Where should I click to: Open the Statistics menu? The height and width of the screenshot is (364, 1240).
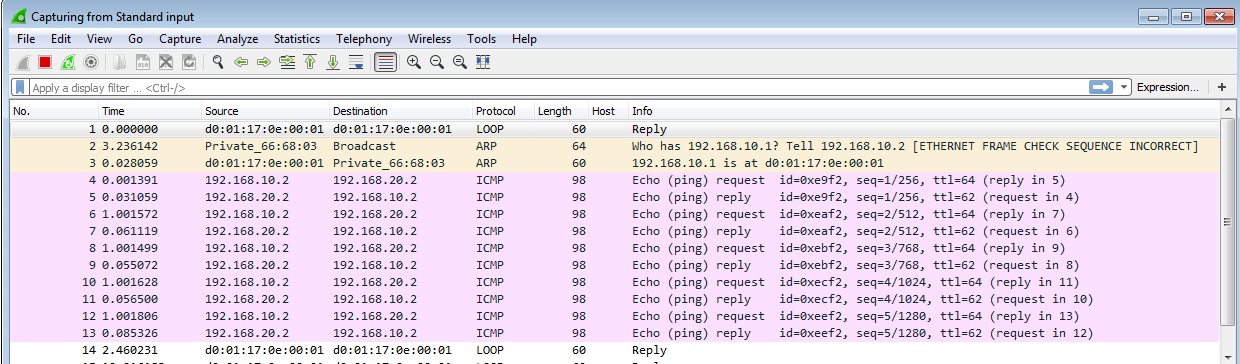(x=297, y=39)
